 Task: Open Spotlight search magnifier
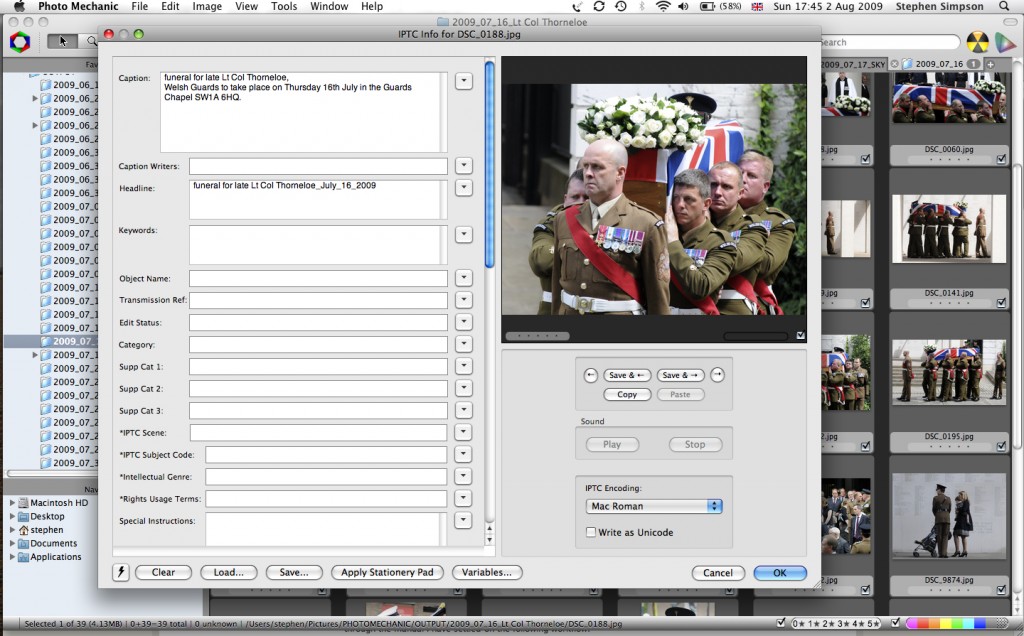point(1004,7)
